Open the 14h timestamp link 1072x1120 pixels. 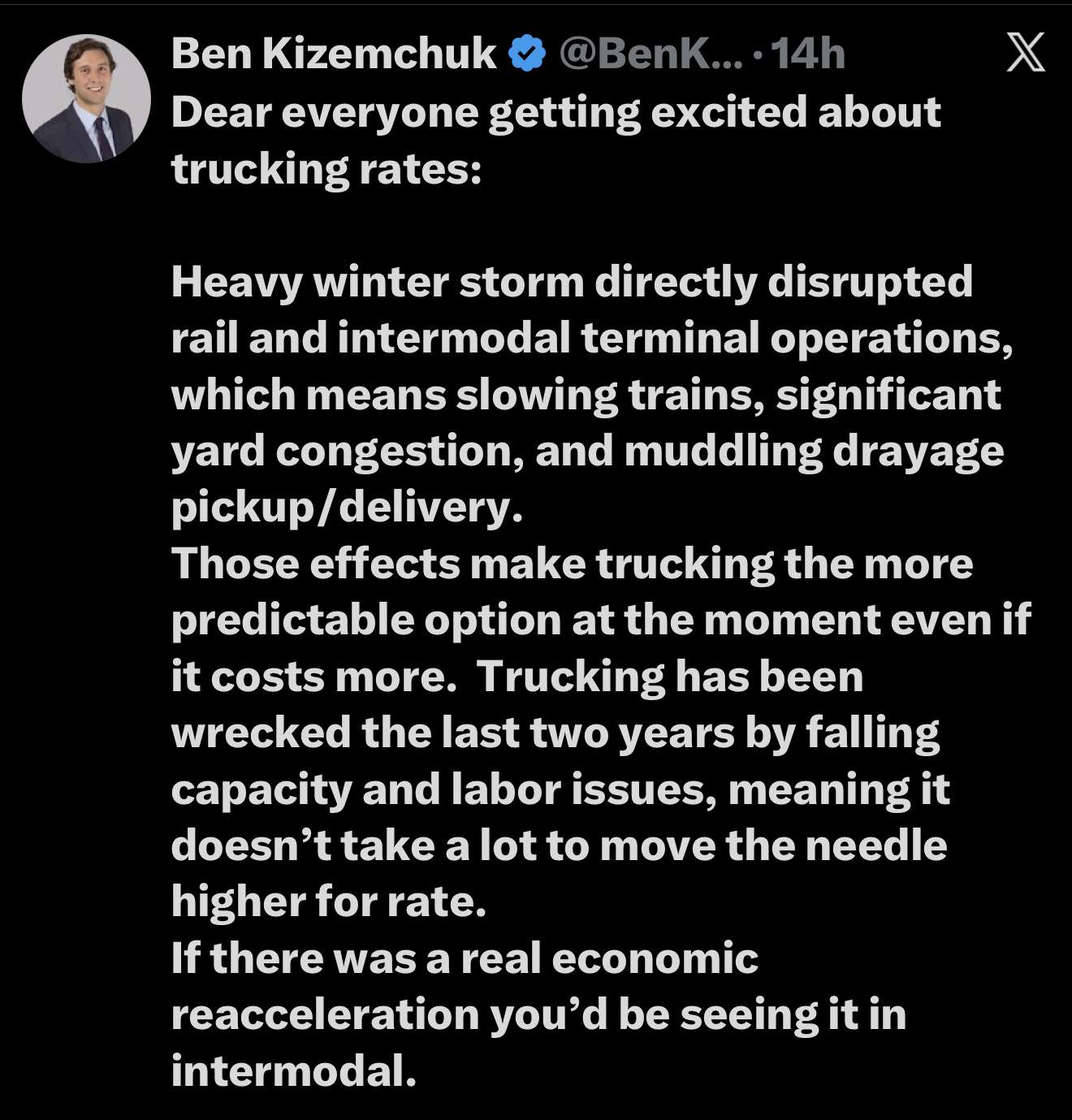[807, 54]
